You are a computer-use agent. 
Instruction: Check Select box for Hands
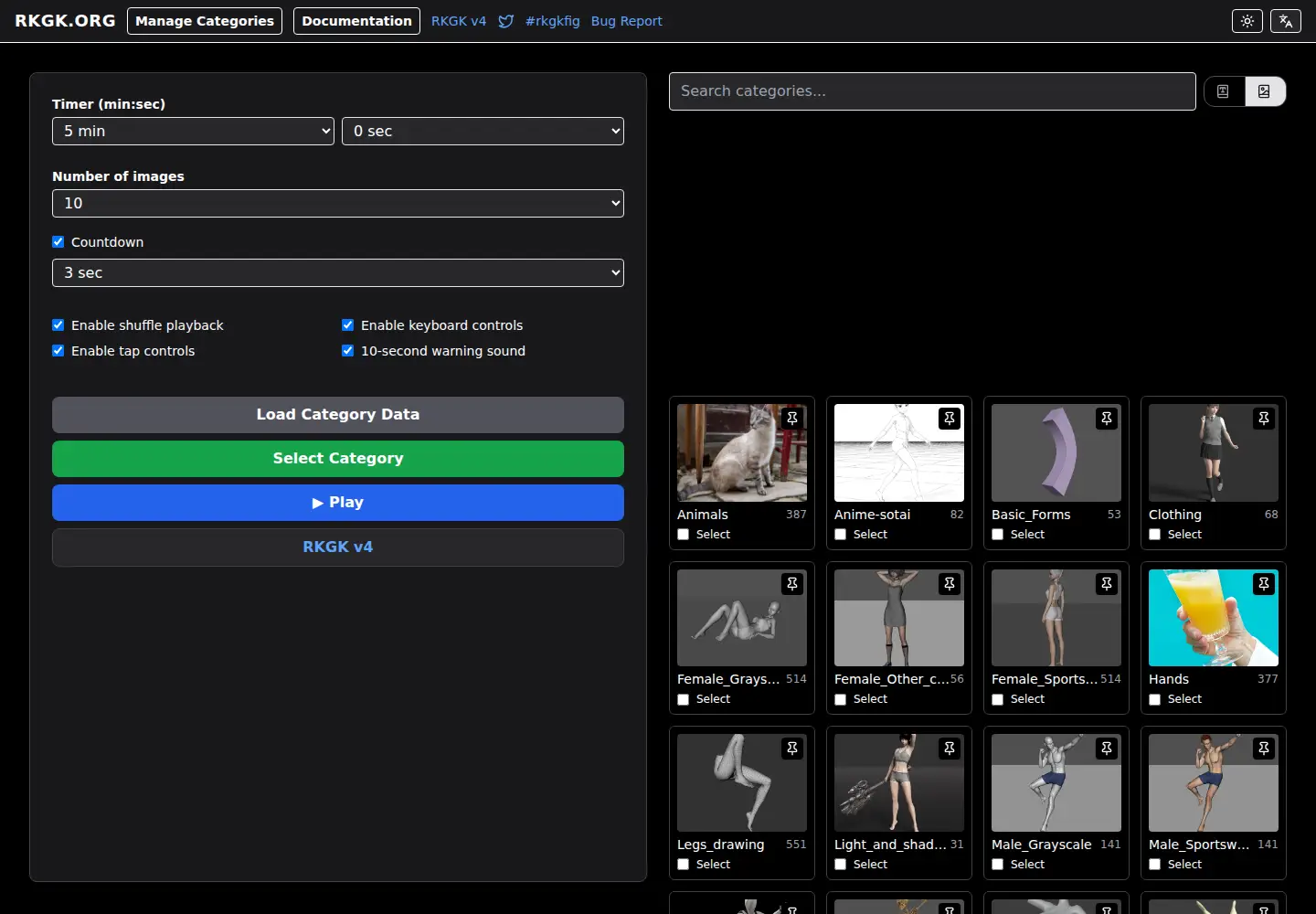tap(1155, 700)
